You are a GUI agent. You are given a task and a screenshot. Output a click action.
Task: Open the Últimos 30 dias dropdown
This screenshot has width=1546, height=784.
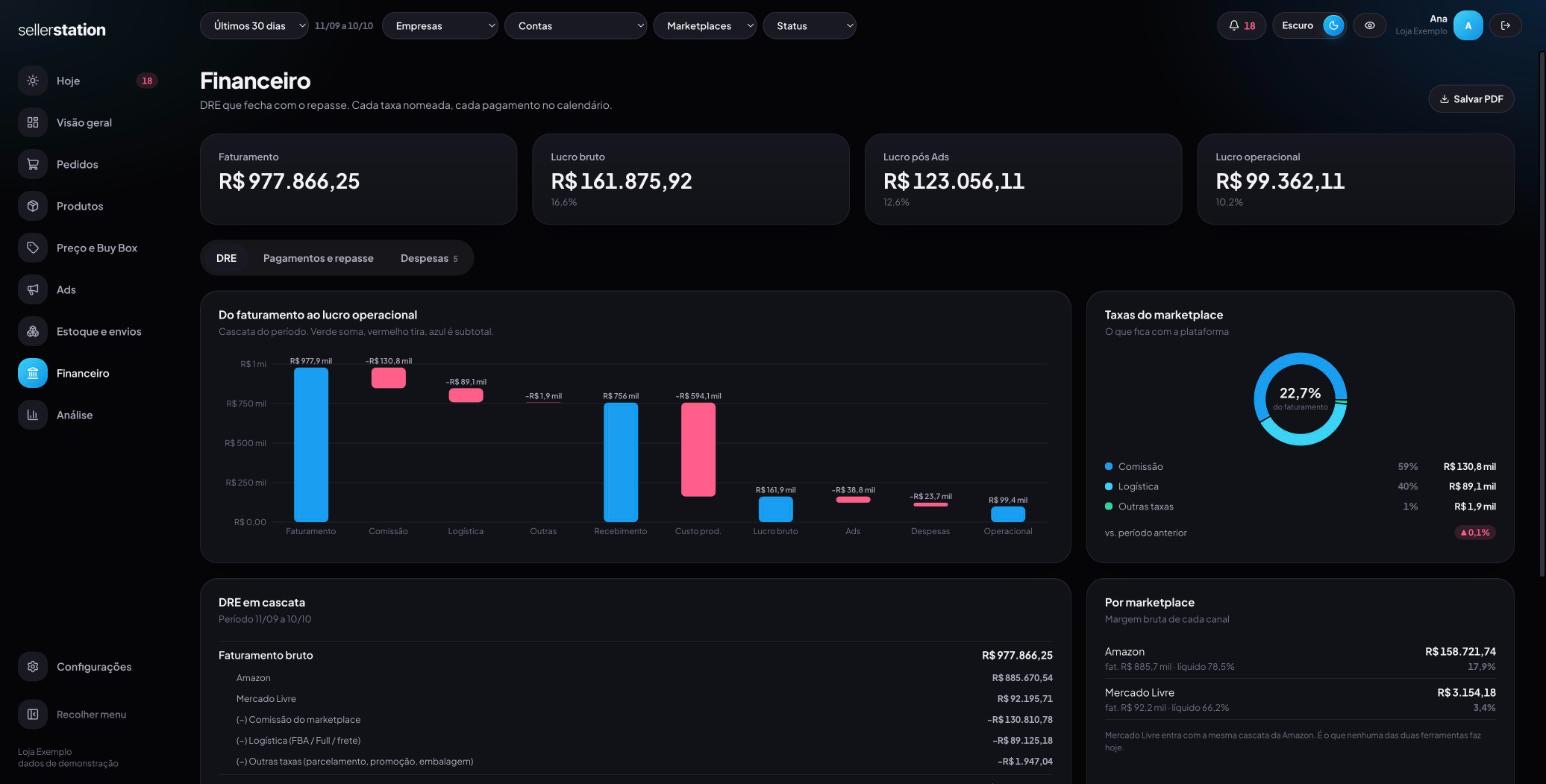254,26
